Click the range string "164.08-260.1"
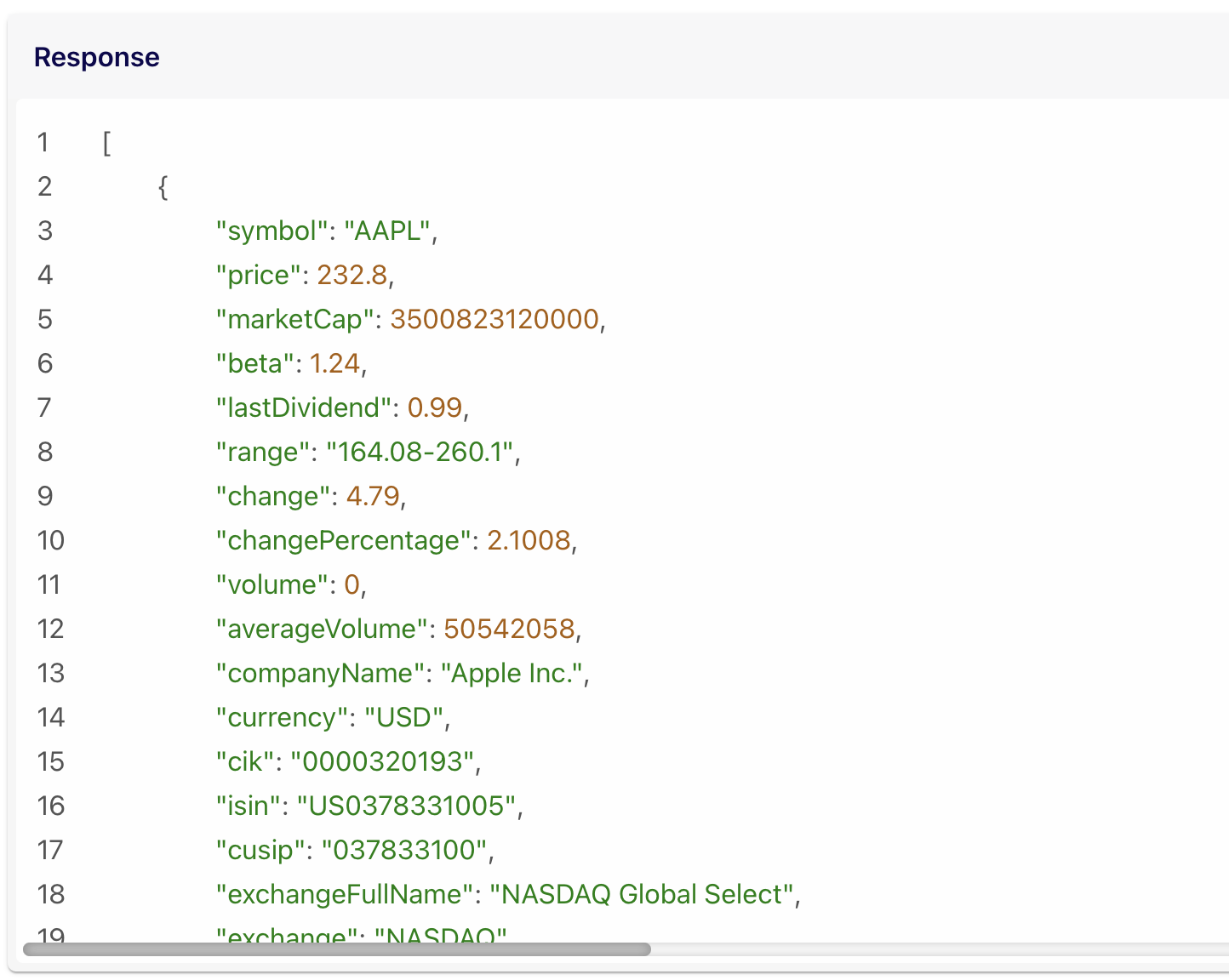Viewport: 1229px width, 980px height. coord(420,452)
